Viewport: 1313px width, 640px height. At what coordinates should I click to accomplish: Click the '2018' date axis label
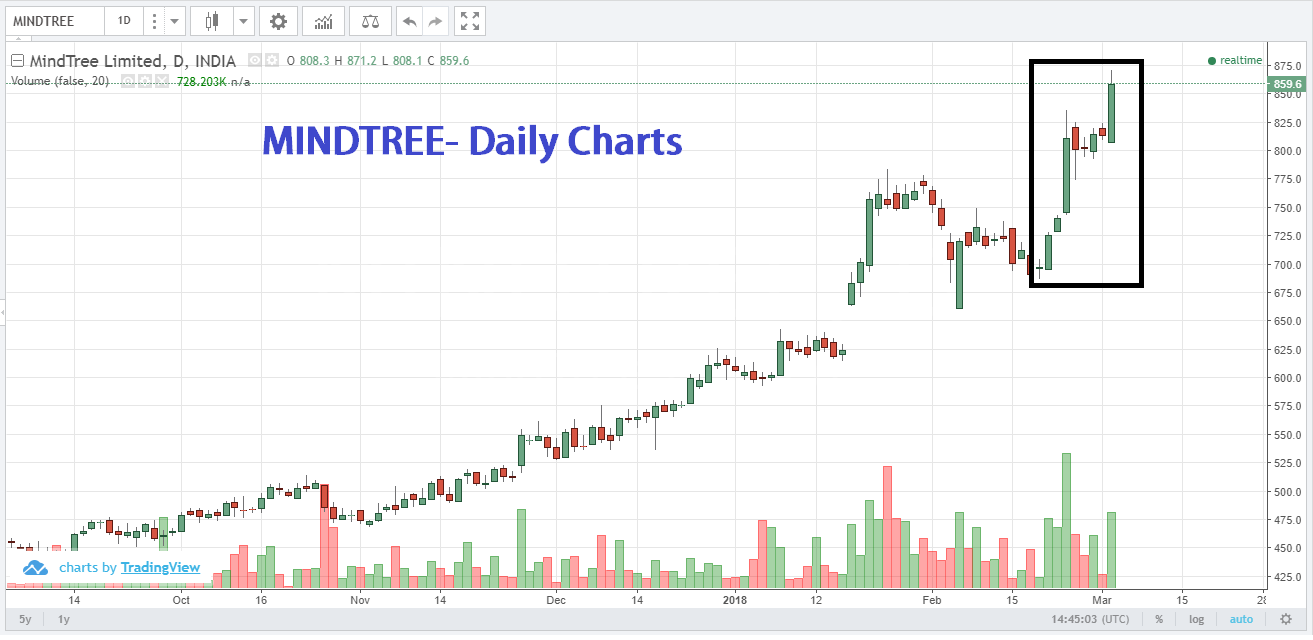735,601
